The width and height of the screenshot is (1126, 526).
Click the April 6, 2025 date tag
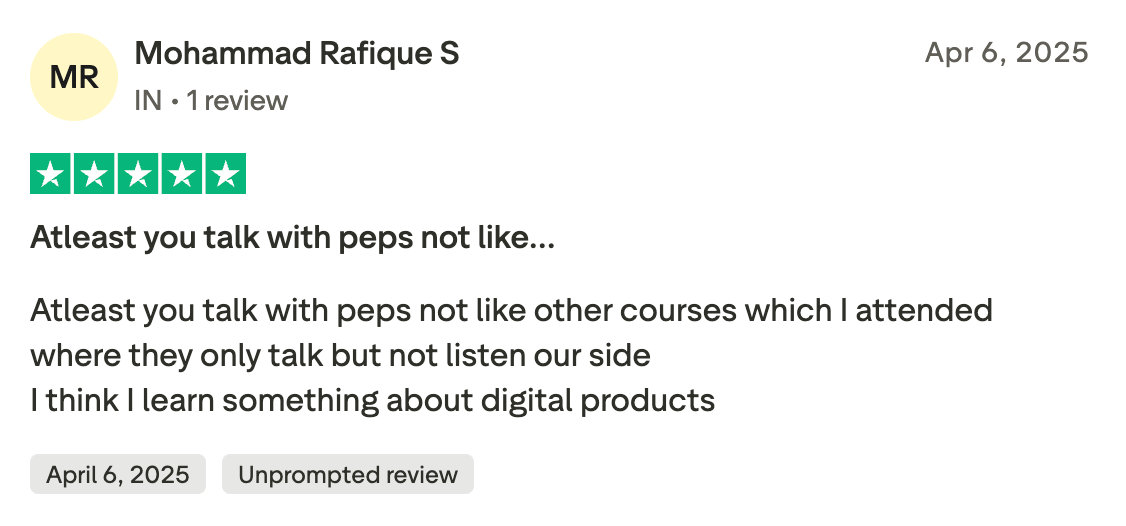coord(118,474)
